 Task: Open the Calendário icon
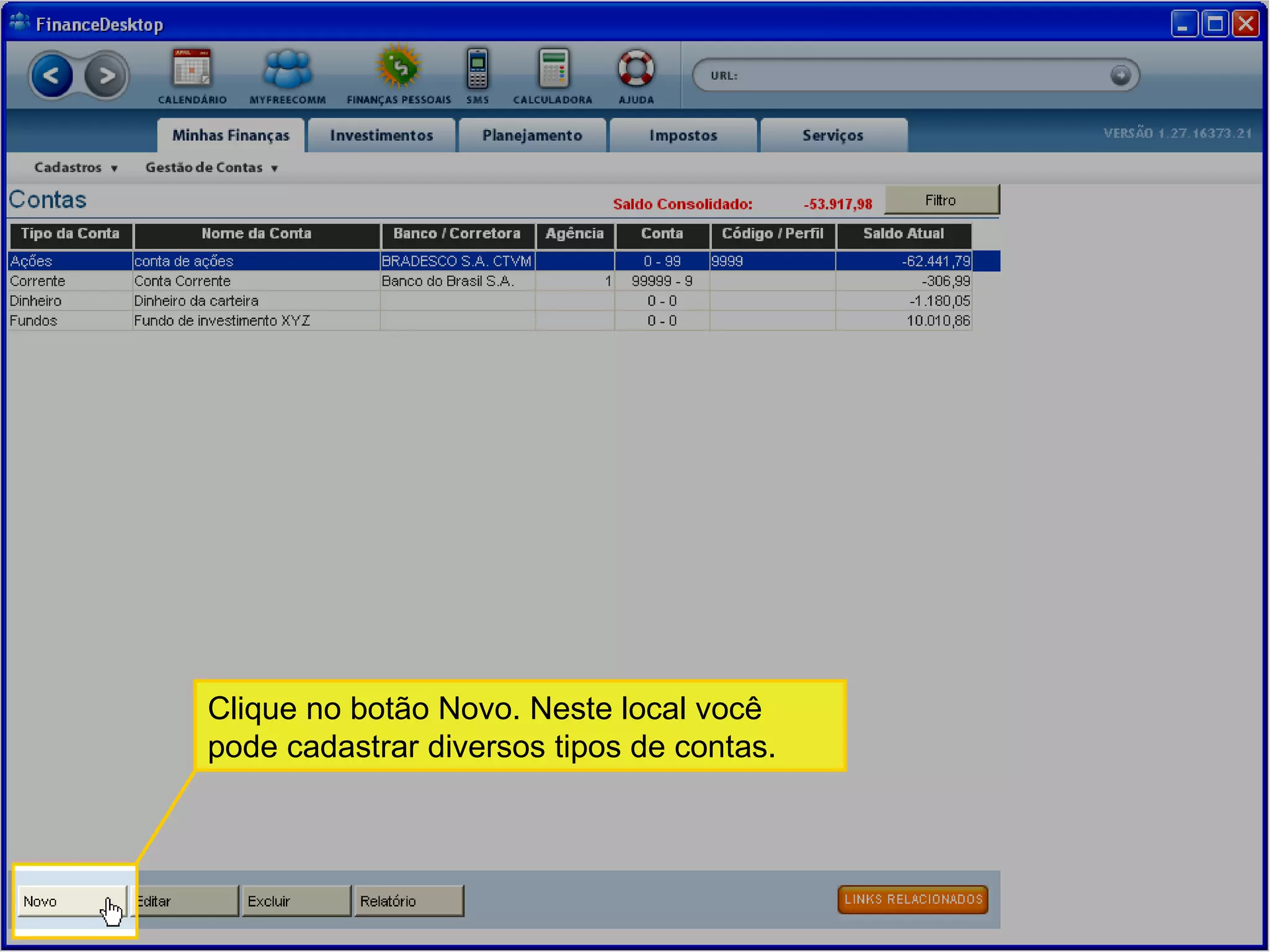click(192, 69)
